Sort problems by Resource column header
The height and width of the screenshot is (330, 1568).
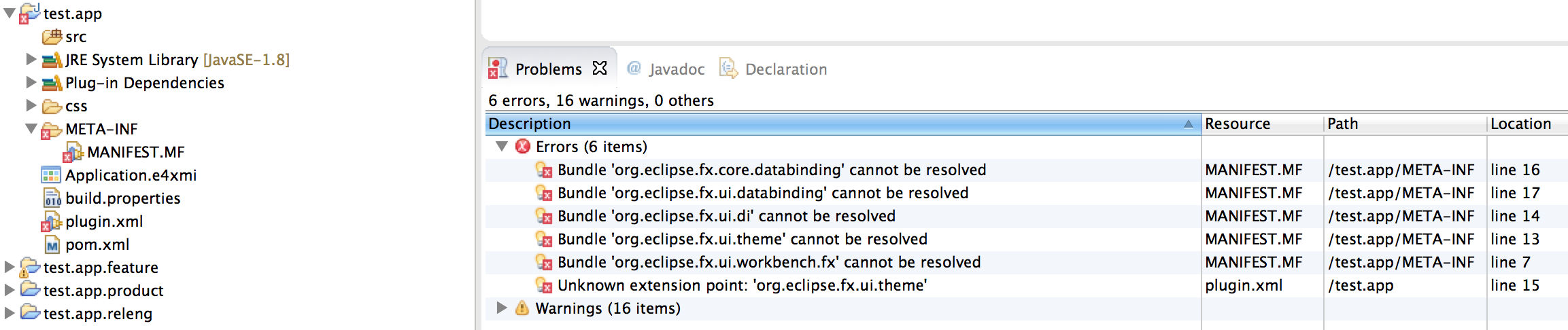click(1262, 124)
